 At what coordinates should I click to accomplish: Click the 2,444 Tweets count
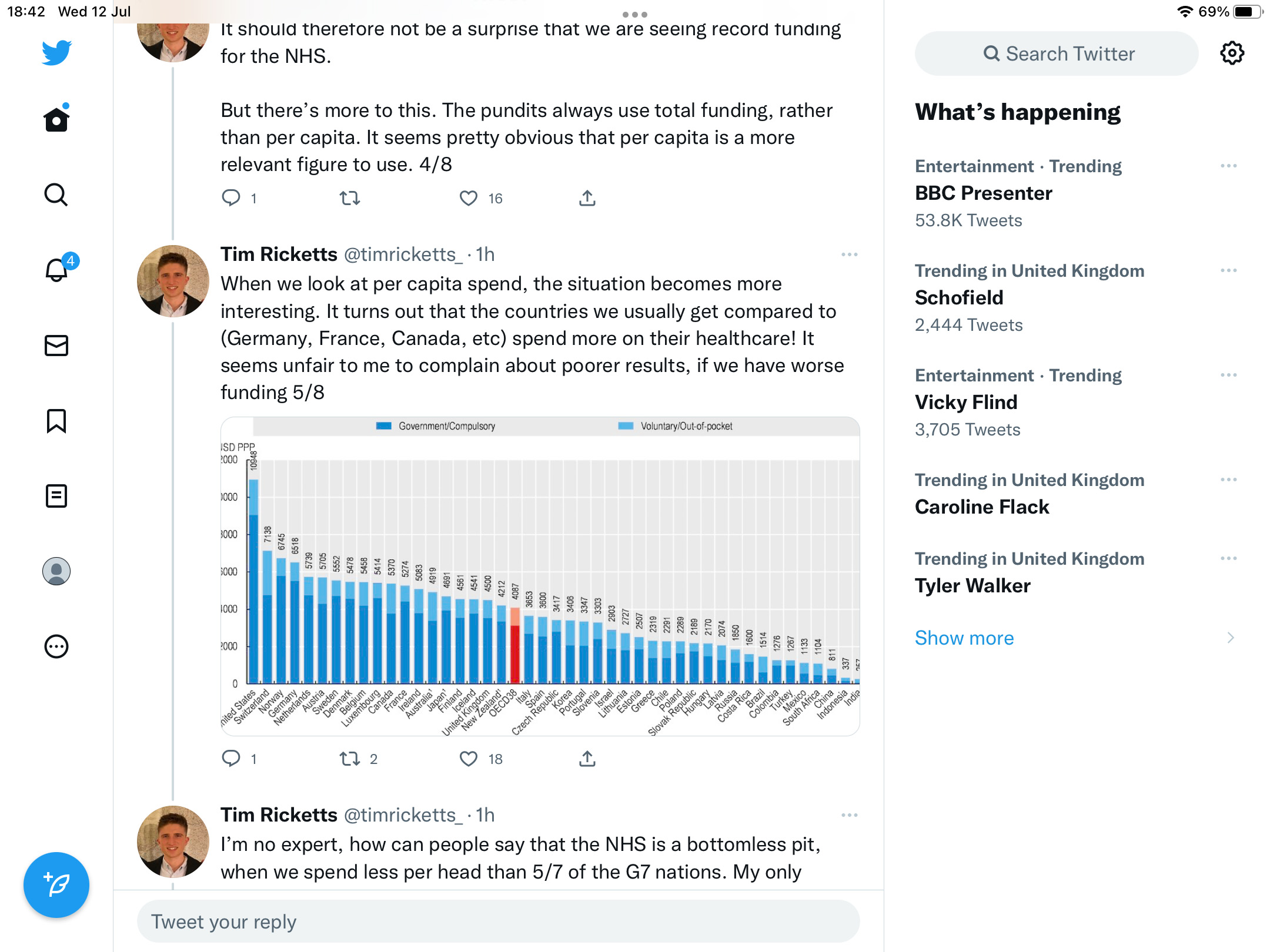[x=968, y=325]
